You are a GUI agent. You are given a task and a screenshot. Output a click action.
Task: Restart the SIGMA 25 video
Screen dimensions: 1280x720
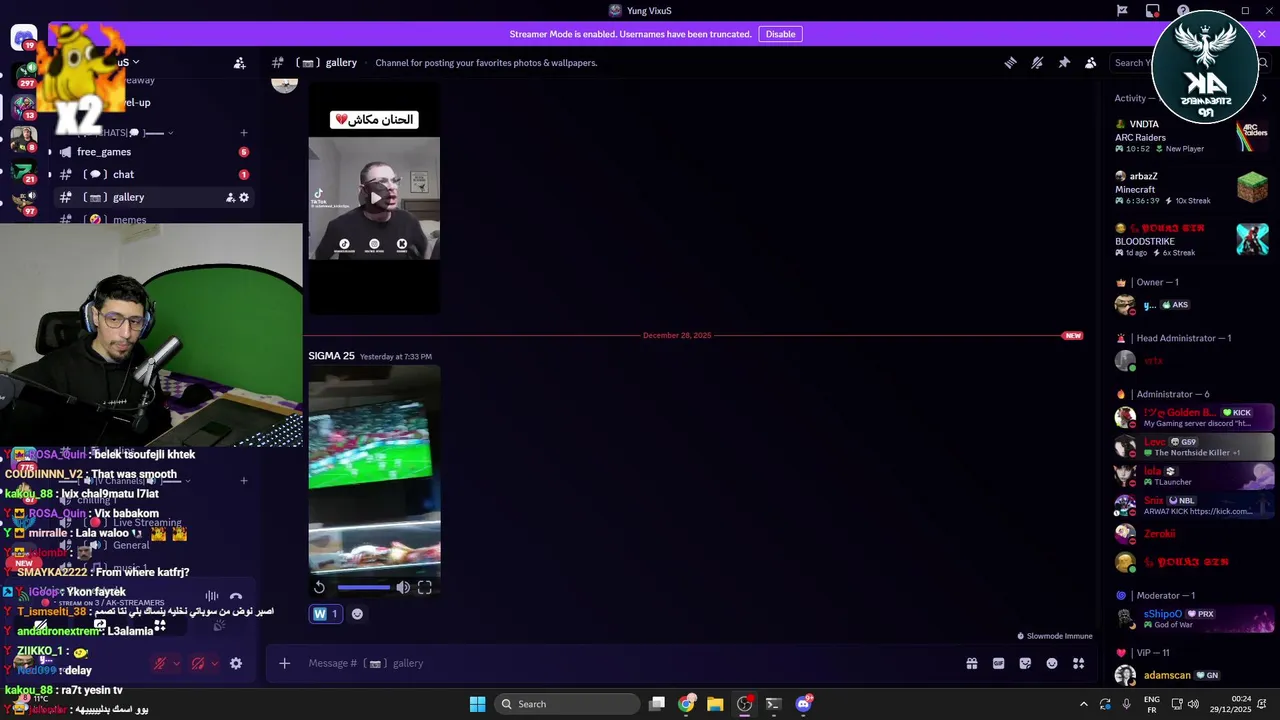click(x=319, y=587)
